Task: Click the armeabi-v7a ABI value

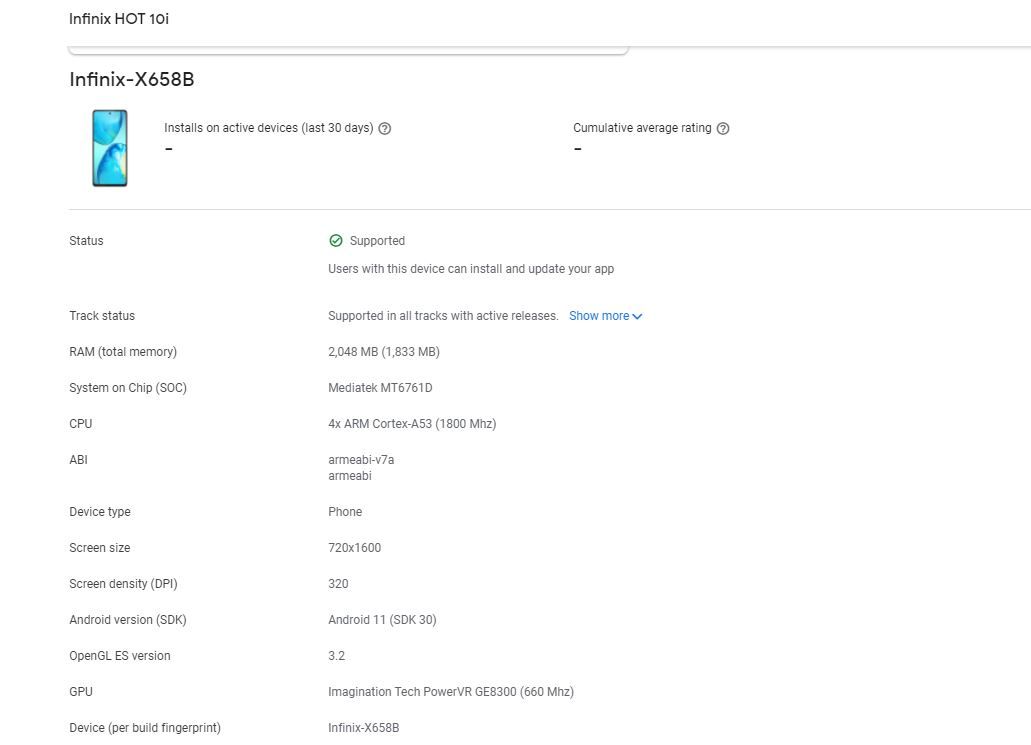Action: click(x=361, y=460)
